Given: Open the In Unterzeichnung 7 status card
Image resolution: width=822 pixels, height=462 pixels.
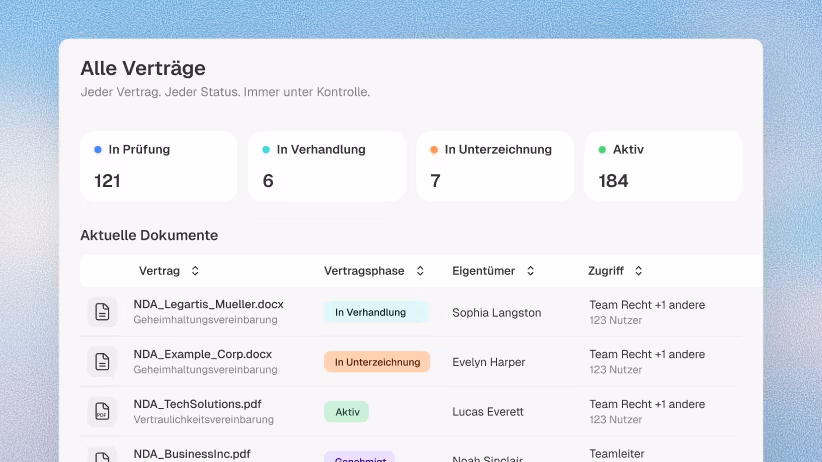Looking at the screenshot, I should pos(495,166).
